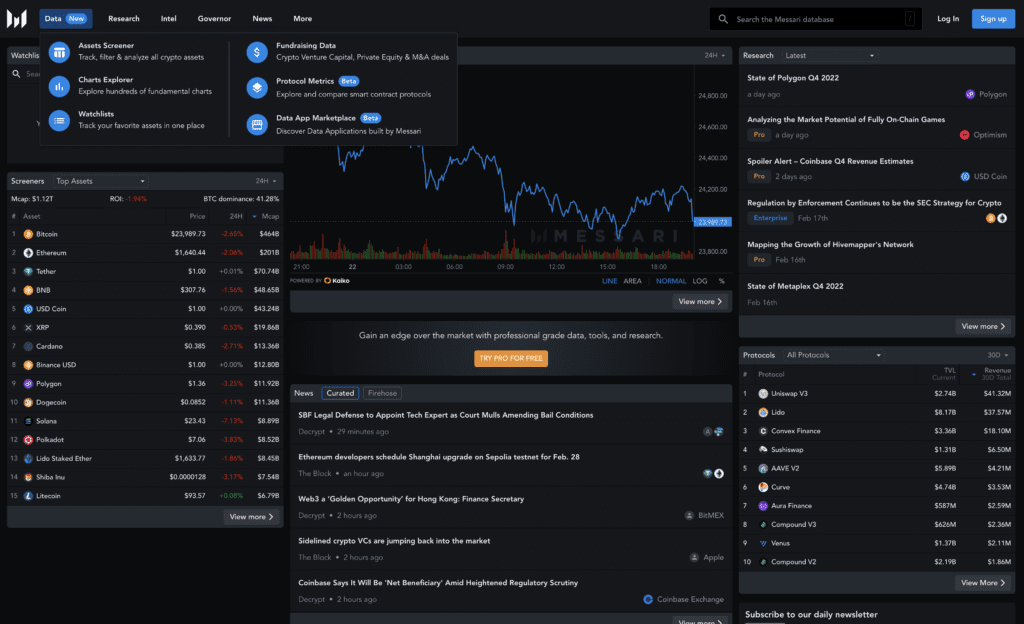Click the Tether coin icon in Top Assets
Screen dimensions: 1024x624
(28, 272)
